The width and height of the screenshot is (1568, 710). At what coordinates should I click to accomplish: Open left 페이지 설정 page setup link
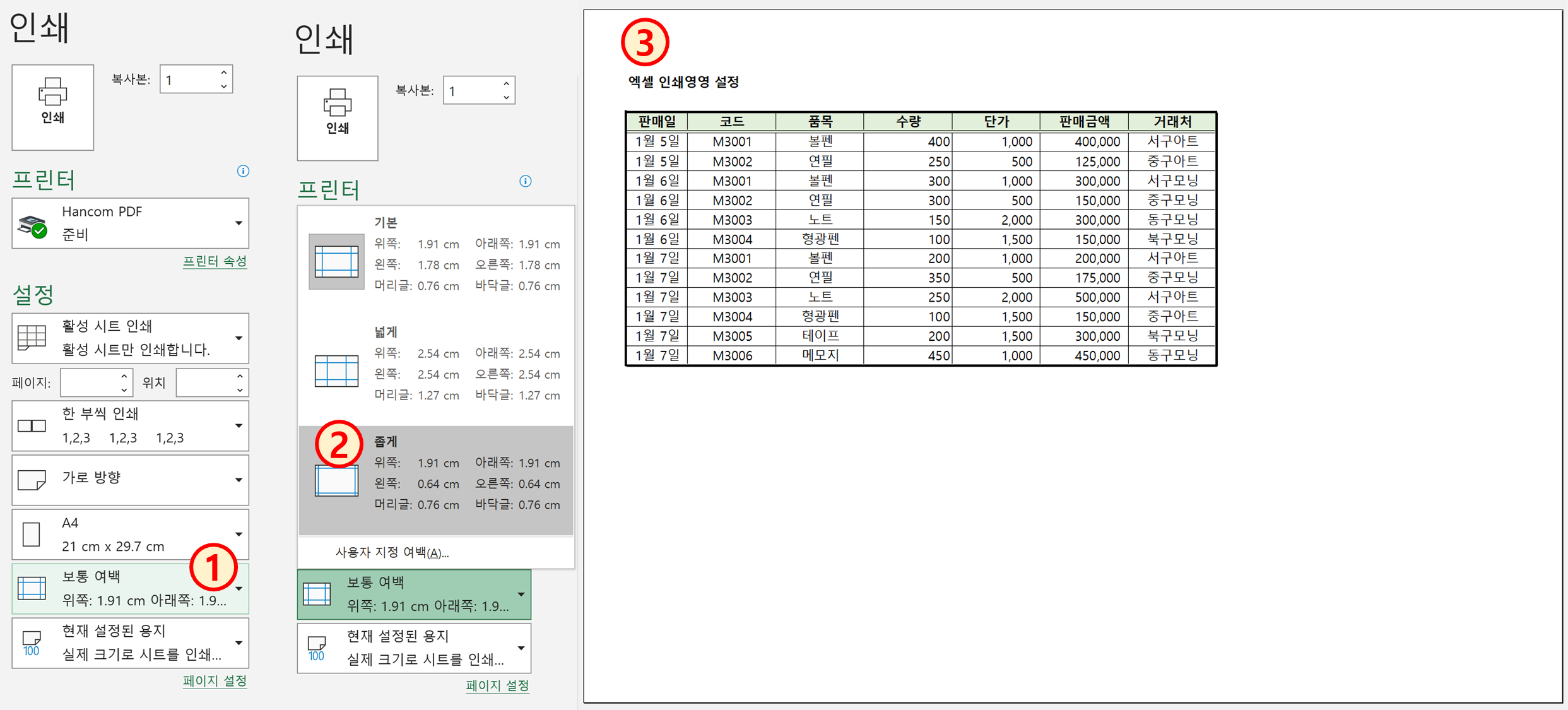(215, 681)
